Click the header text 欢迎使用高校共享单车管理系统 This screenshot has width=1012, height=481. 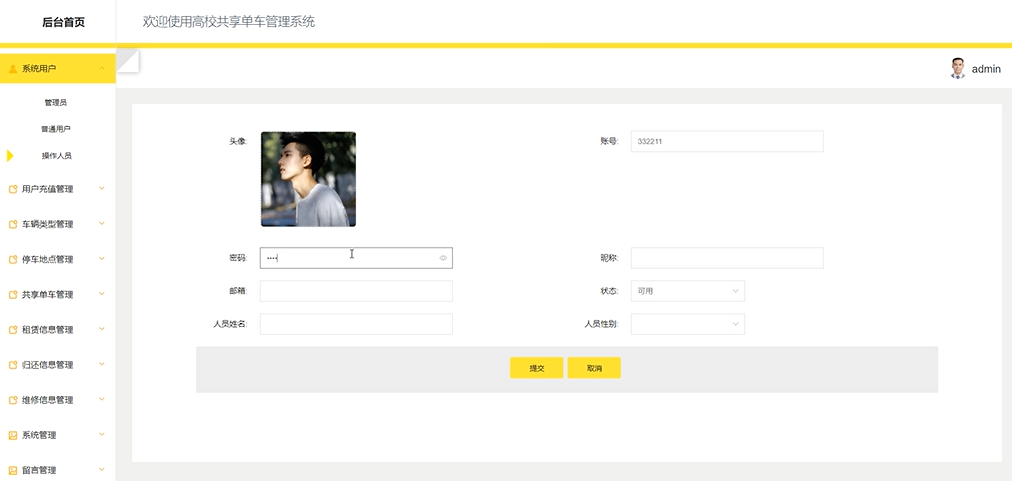[x=229, y=22]
